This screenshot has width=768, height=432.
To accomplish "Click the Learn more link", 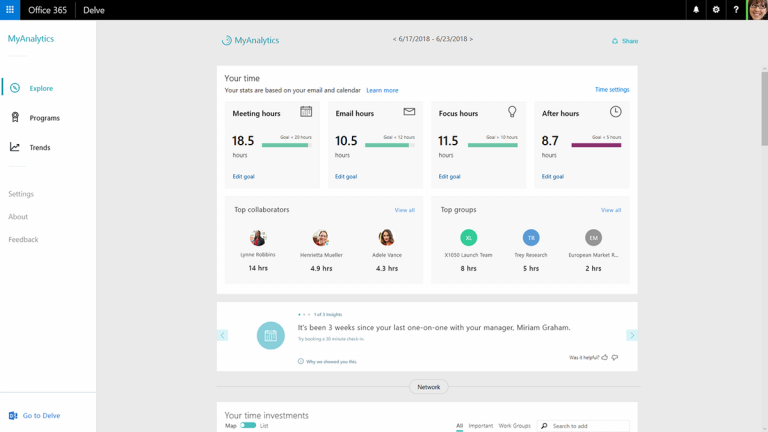I will tap(382, 91).
